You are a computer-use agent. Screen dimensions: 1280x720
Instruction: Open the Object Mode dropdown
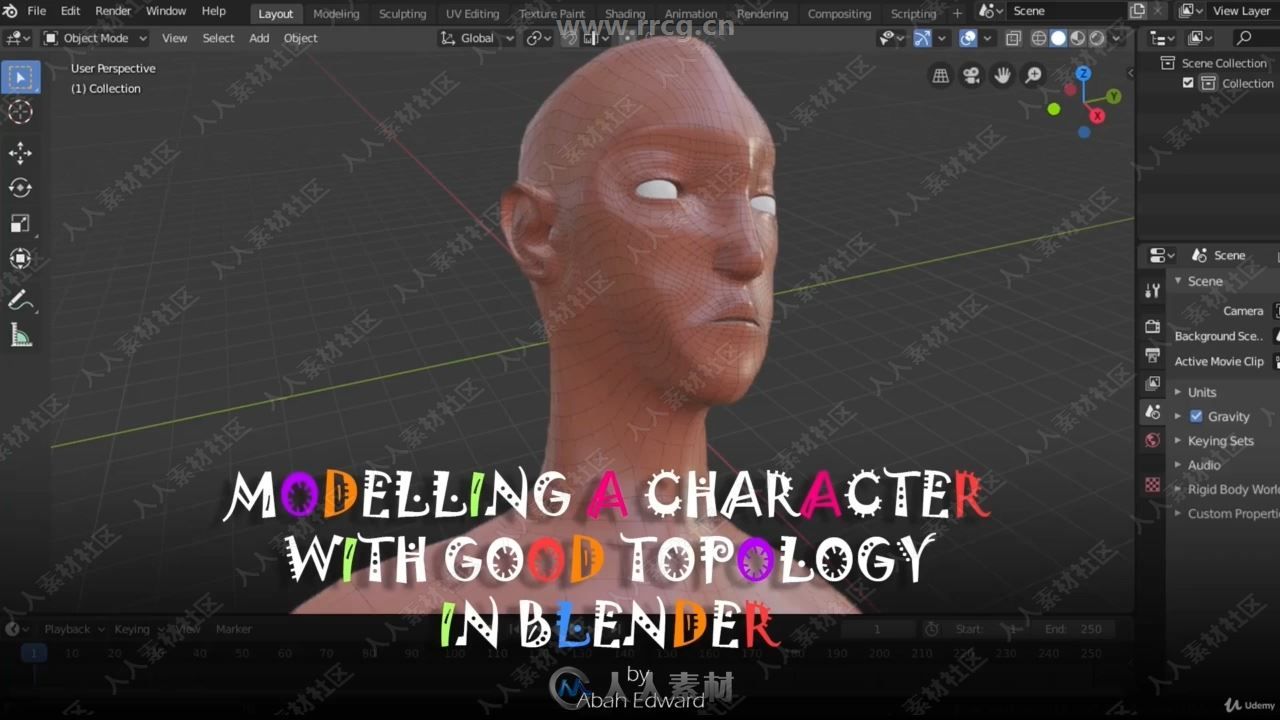[95, 38]
